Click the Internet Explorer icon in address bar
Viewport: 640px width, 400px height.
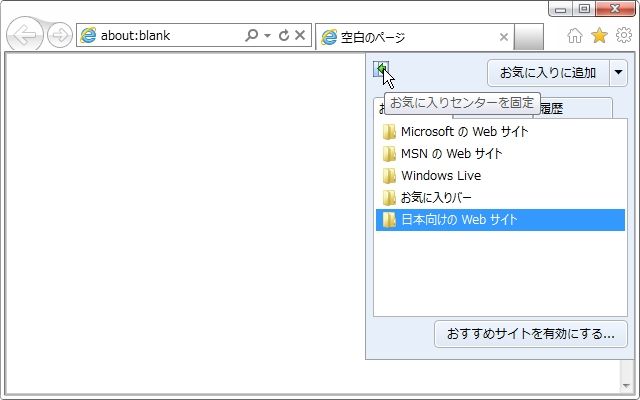88,36
